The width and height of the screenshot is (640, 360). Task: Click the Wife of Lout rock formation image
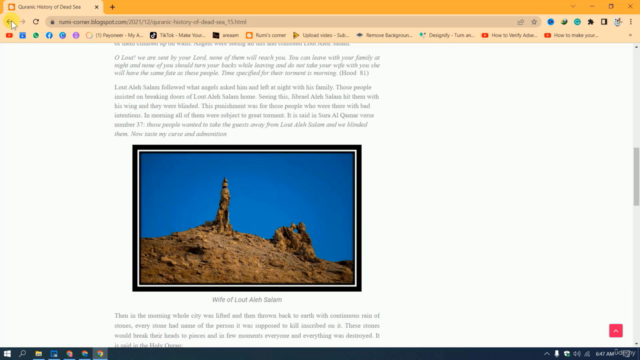pyautogui.click(x=247, y=218)
